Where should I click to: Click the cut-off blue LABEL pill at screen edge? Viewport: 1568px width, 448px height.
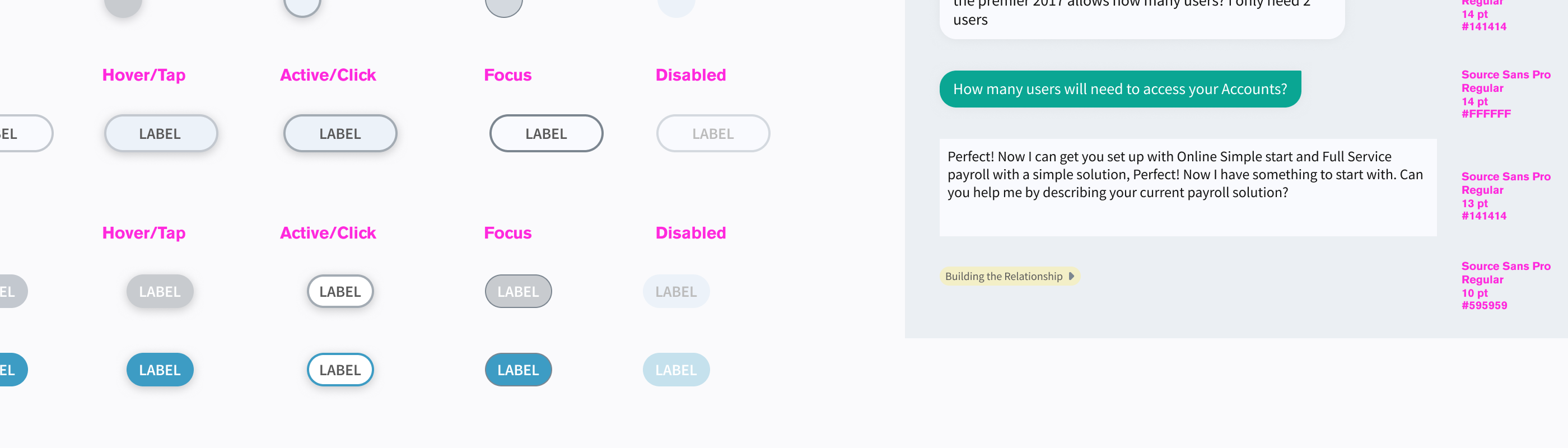[x=11, y=370]
